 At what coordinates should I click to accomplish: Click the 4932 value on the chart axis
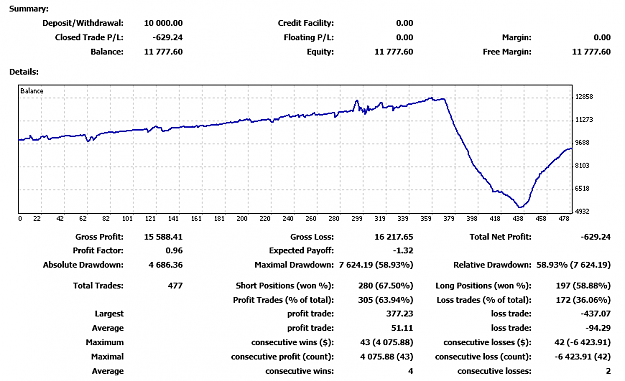coord(582,211)
